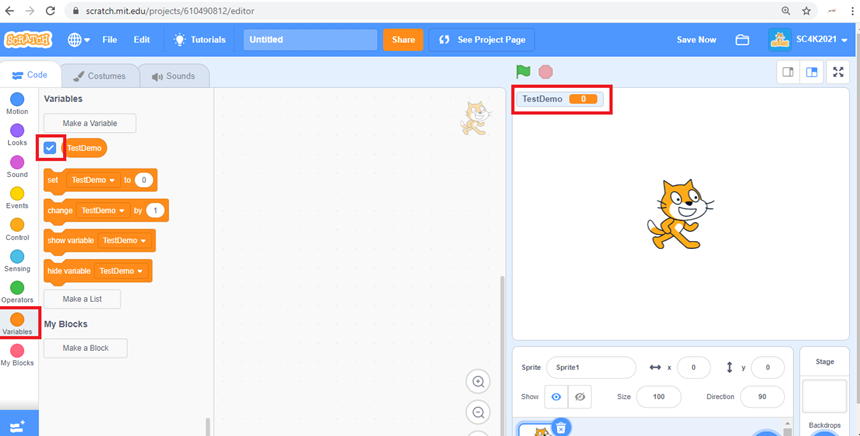Open the Events blocks category

coord(17,198)
